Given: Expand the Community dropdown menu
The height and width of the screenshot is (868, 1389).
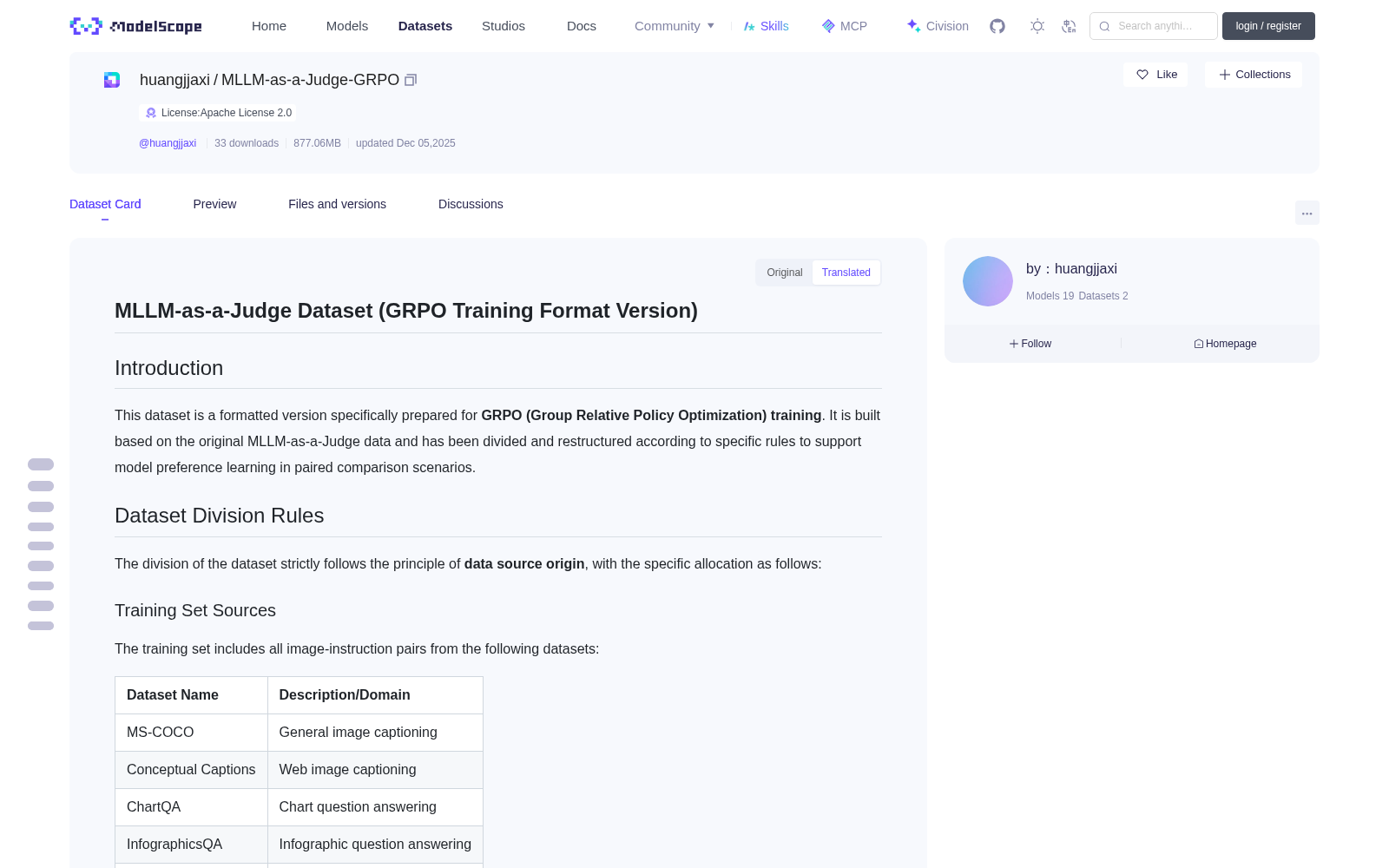Looking at the screenshot, I should pos(675,26).
